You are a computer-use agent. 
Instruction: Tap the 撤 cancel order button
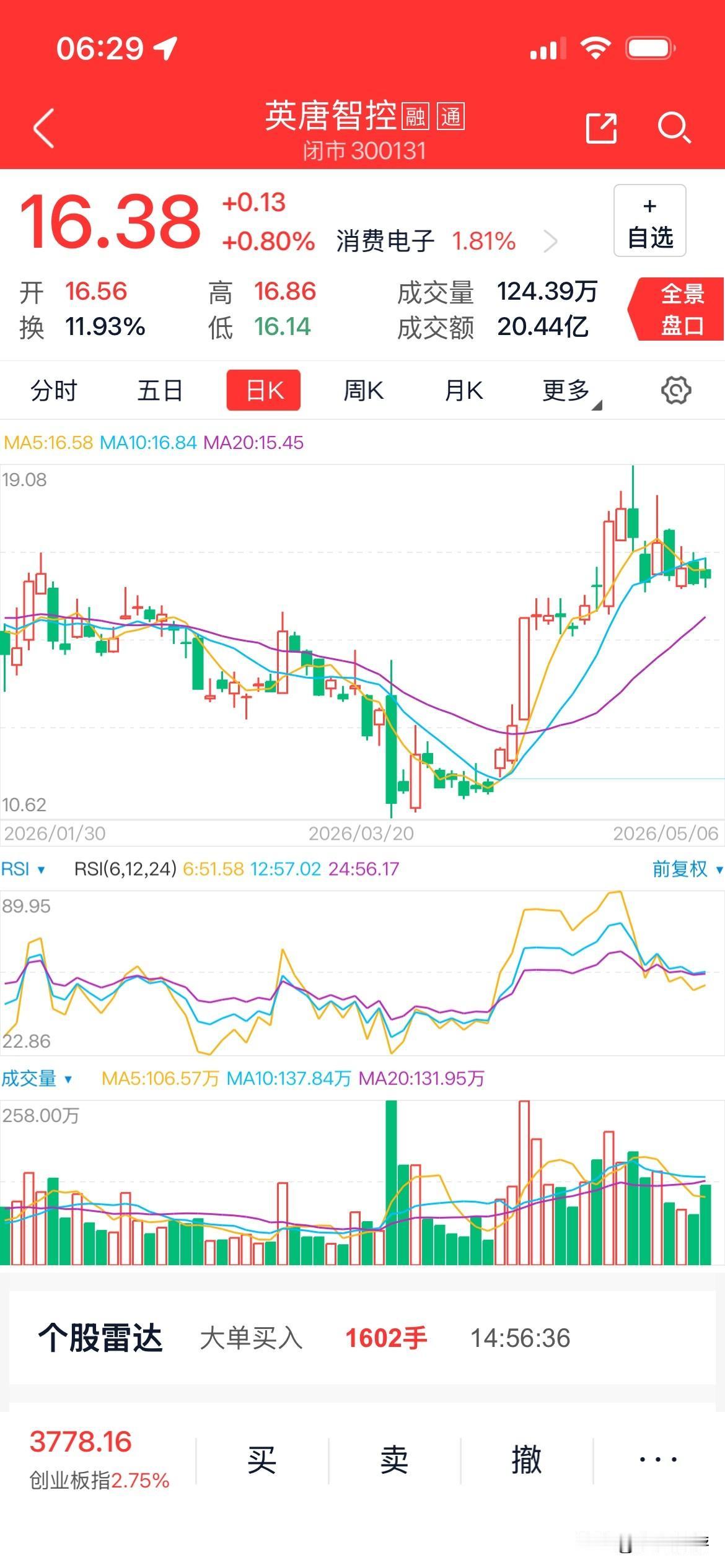[527, 1461]
